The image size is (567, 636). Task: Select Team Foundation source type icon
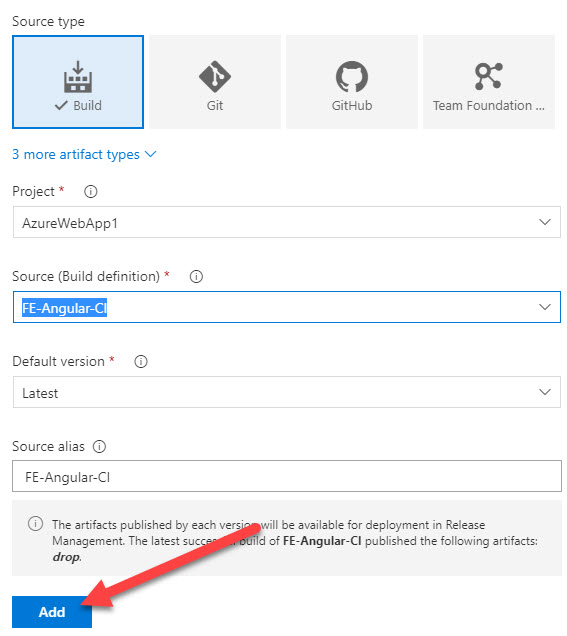pos(488,76)
